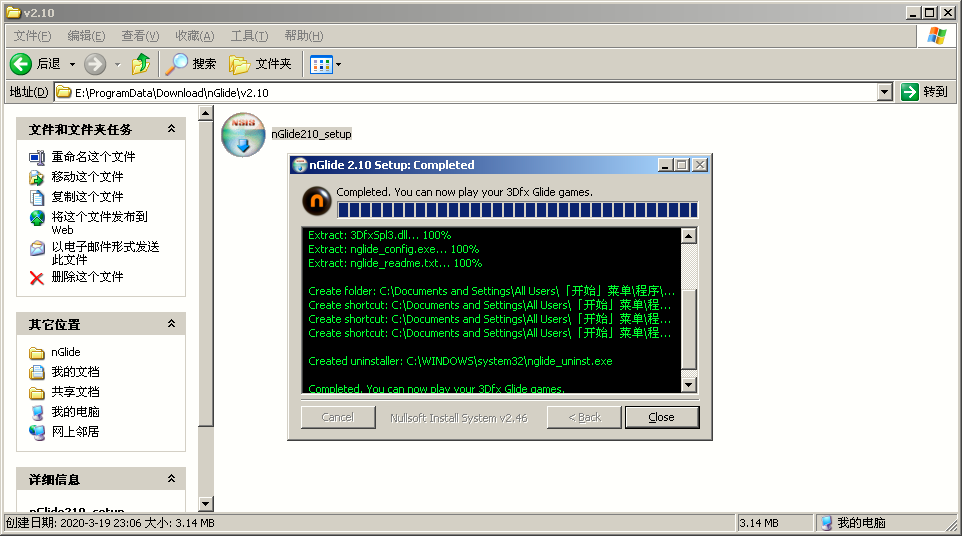
Task: Collapse the 文件和文件夹任务 panel
Action: coord(172,129)
